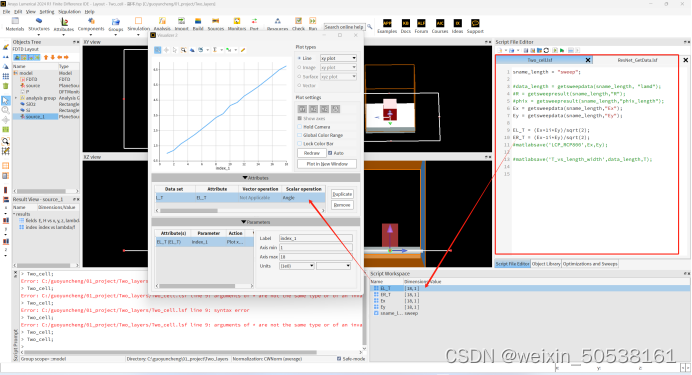Click the Groups toolbar icon
The image size is (692, 375).
click(116, 21)
